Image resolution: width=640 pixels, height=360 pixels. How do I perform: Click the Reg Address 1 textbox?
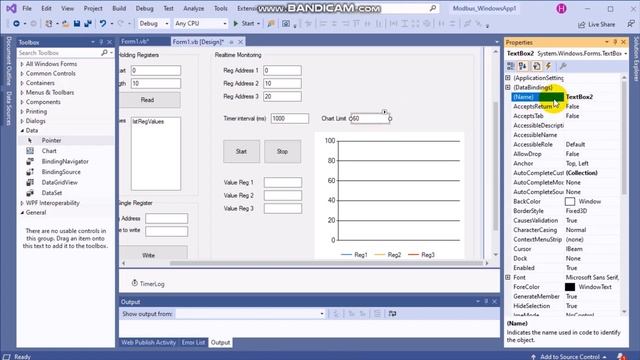[282, 70]
